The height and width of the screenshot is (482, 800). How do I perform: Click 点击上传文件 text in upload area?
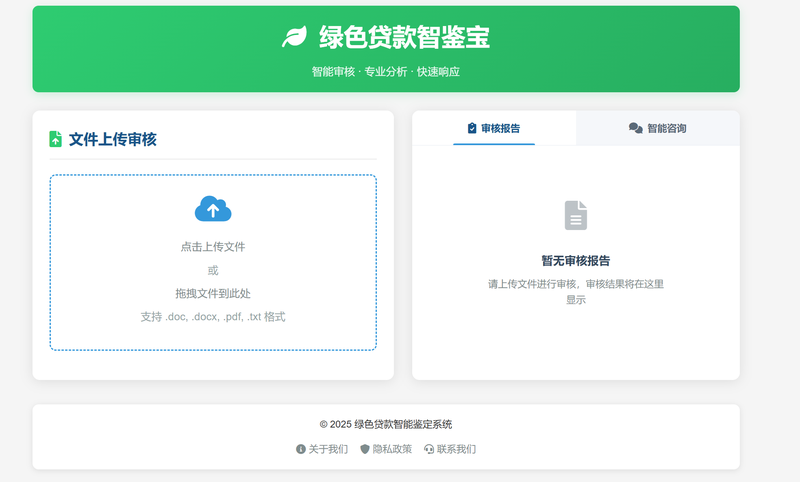pyautogui.click(x=213, y=247)
